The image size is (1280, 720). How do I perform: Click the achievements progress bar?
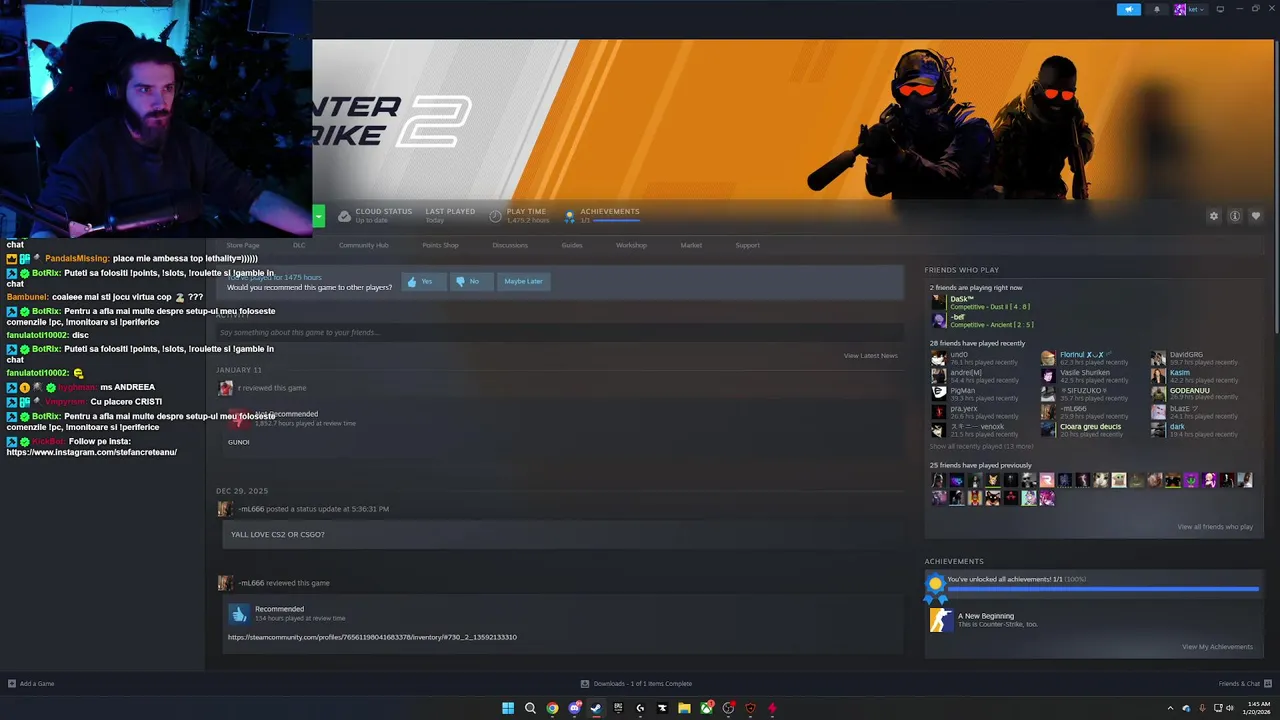pos(1103,589)
